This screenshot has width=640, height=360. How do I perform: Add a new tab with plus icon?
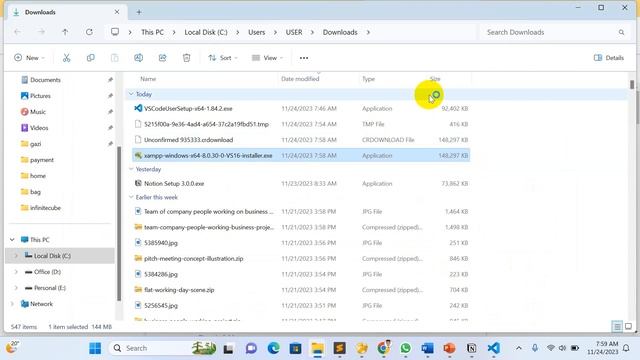pos(139,12)
